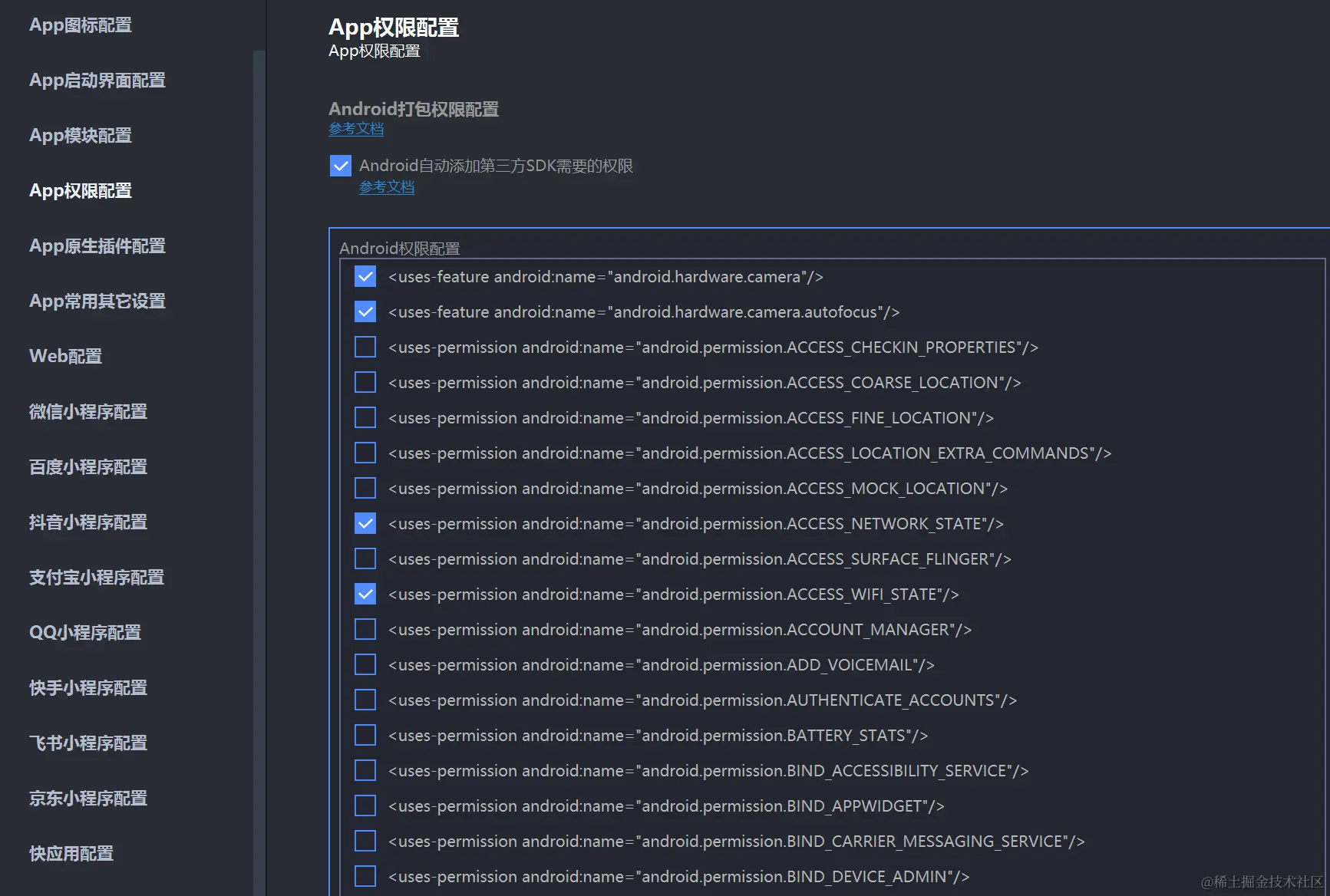Open the App启动界面配置 section
Viewport: 1330px width, 896px height.
click(x=97, y=80)
